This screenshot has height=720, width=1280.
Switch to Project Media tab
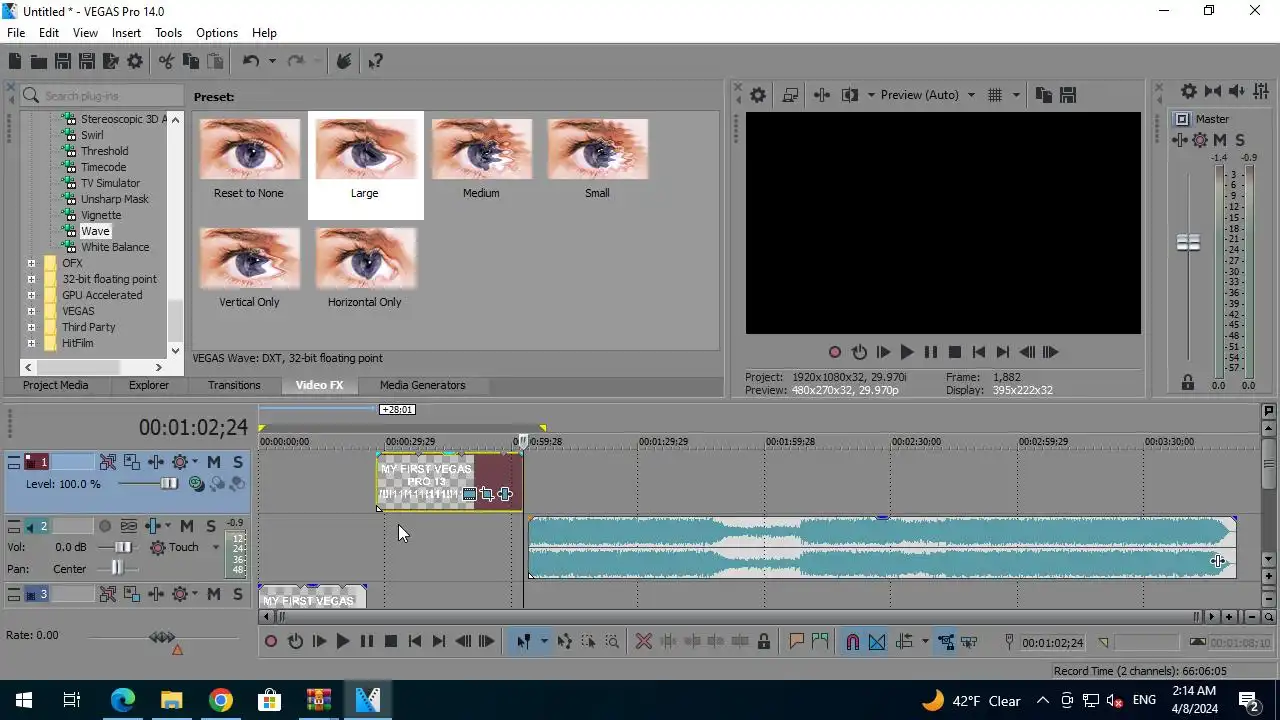point(55,385)
